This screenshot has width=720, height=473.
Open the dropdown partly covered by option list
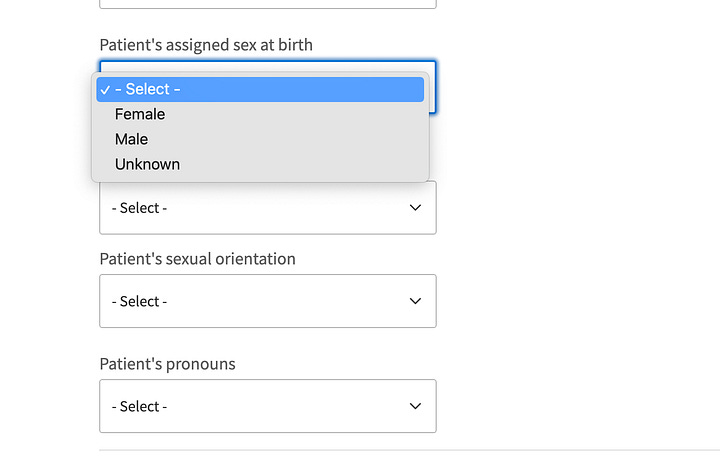267,209
